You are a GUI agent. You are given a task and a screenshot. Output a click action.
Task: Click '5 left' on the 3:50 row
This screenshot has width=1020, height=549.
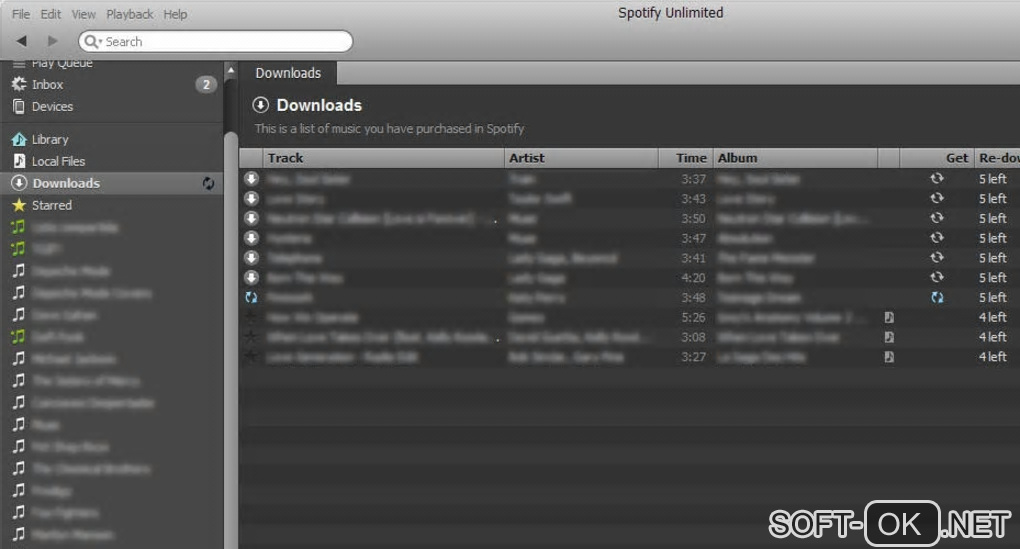tap(993, 219)
